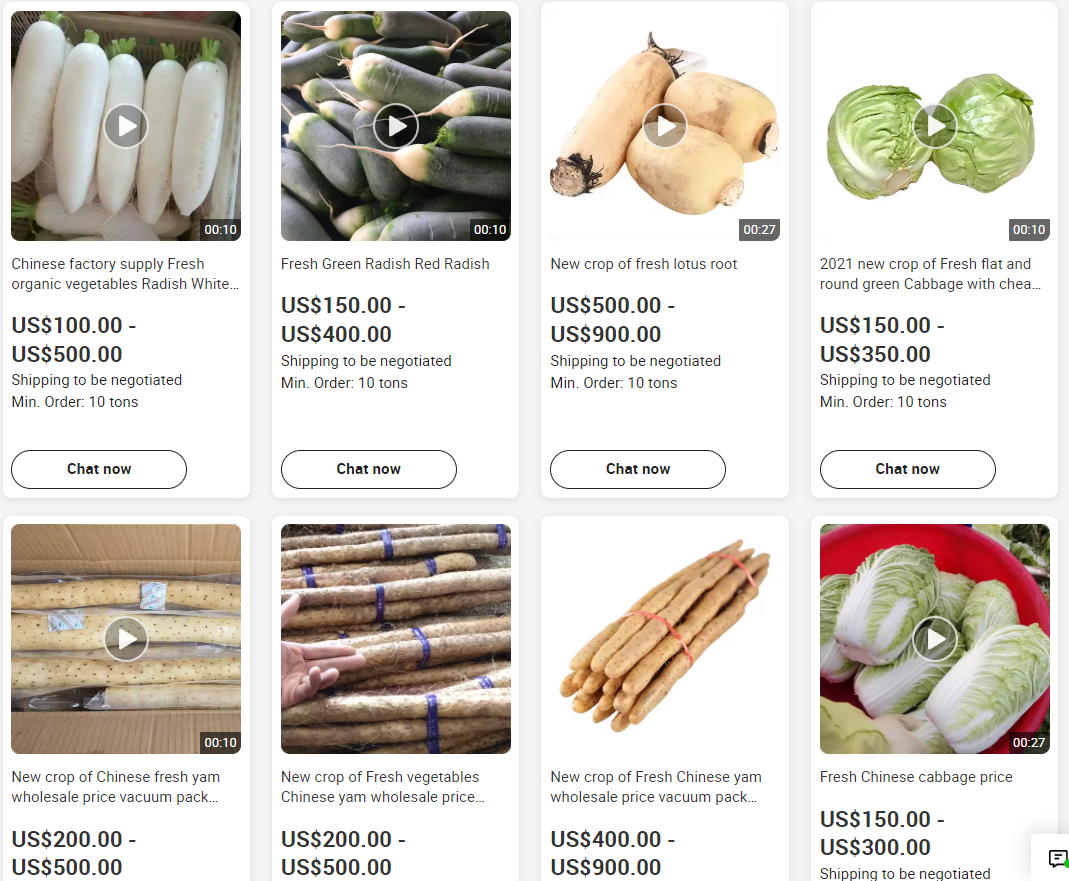Play the white radish product video
Image resolution: width=1069 pixels, height=881 pixels.
126,126
